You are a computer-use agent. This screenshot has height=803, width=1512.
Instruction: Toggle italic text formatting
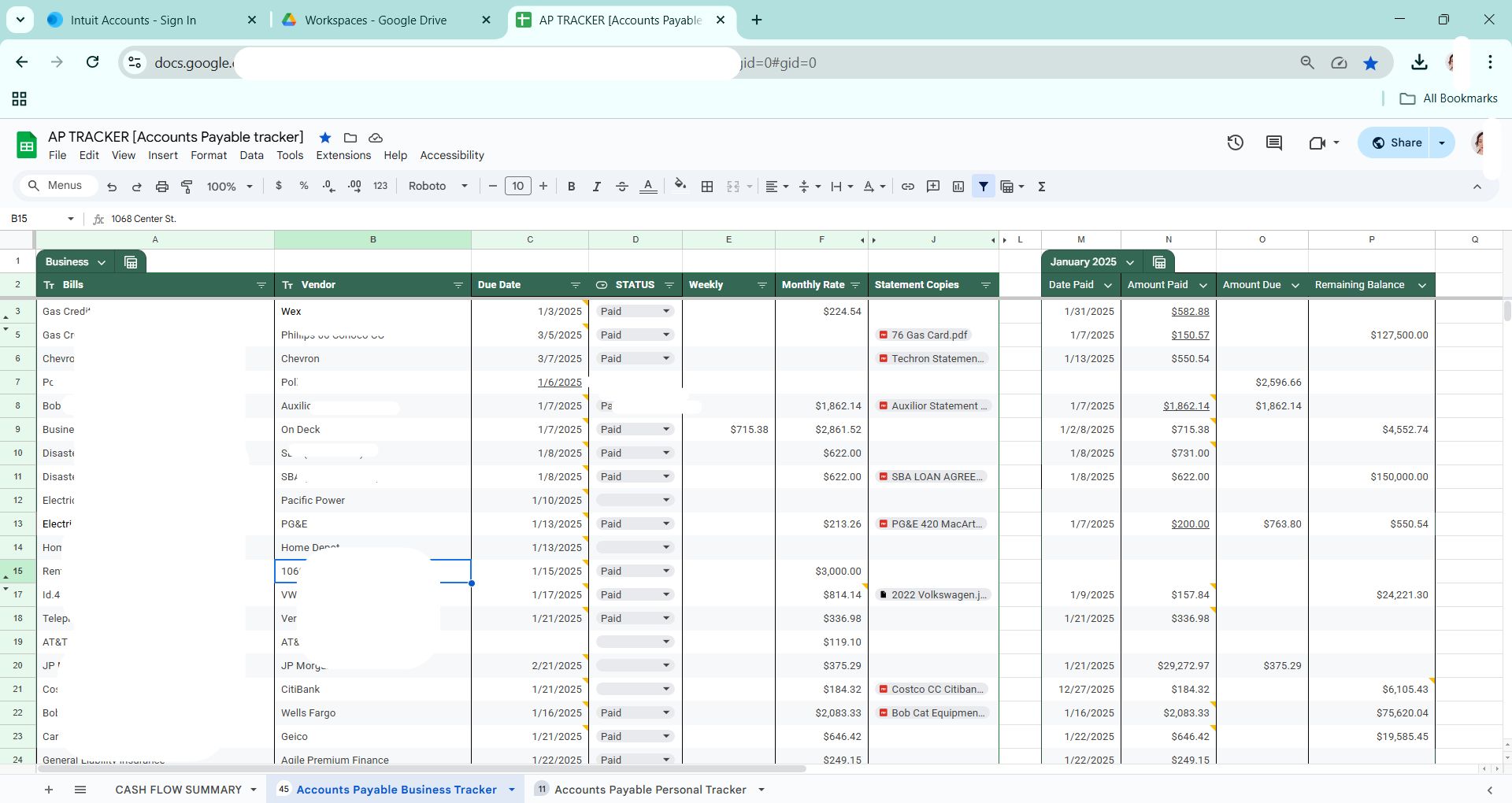click(596, 187)
